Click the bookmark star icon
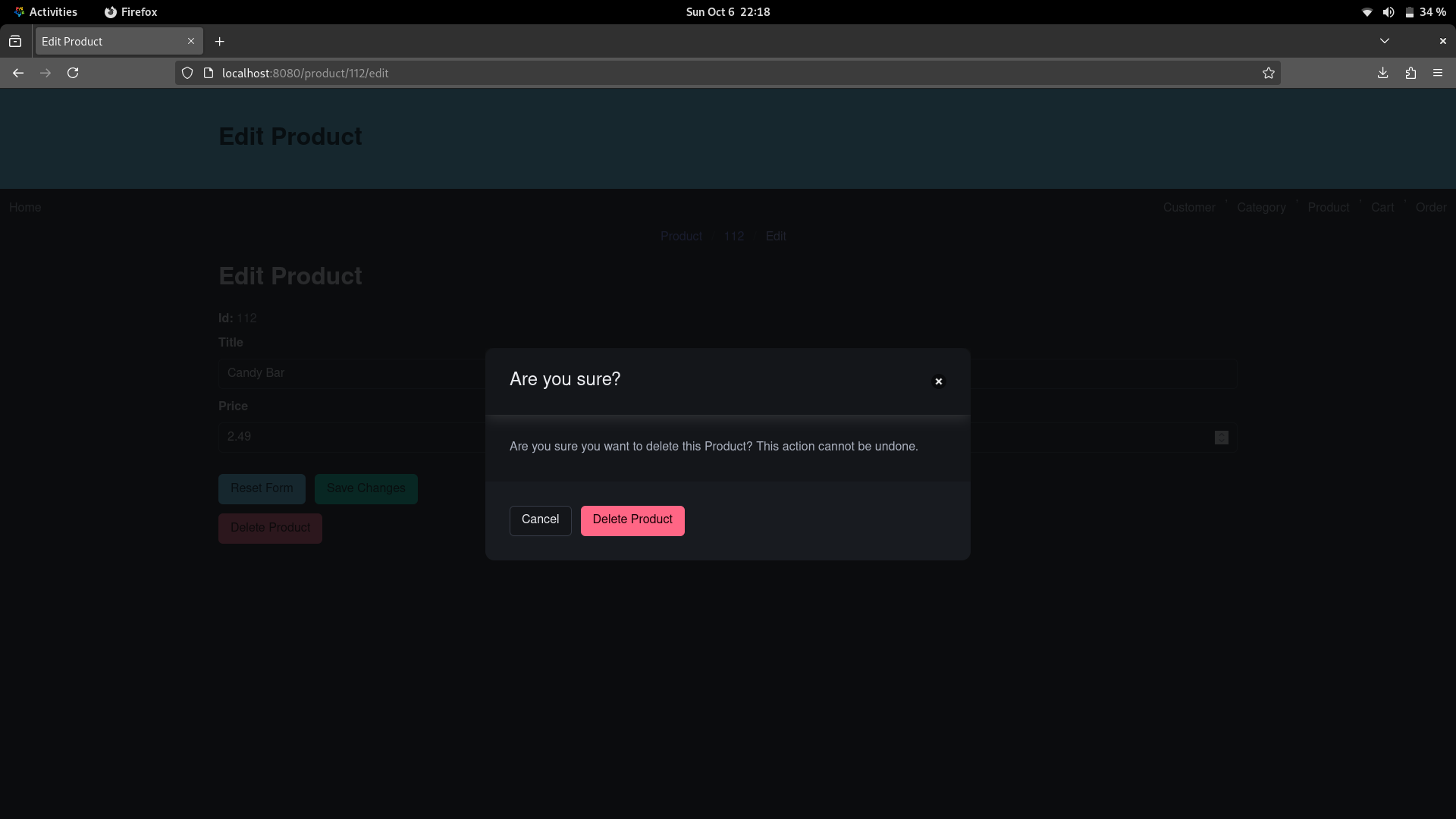The image size is (1456, 819). [1269, 72]
